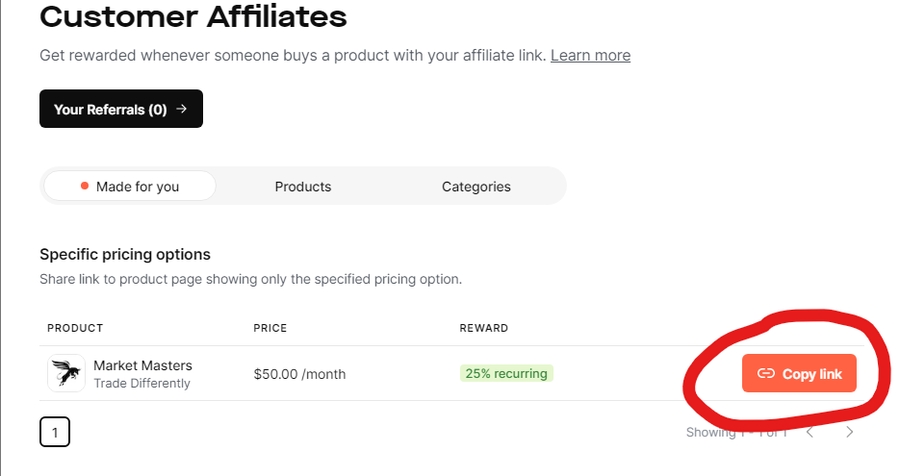Click the chain link icon on Copy link
Viewport: 900px width, 476px height.
click(x=766, y=374)
